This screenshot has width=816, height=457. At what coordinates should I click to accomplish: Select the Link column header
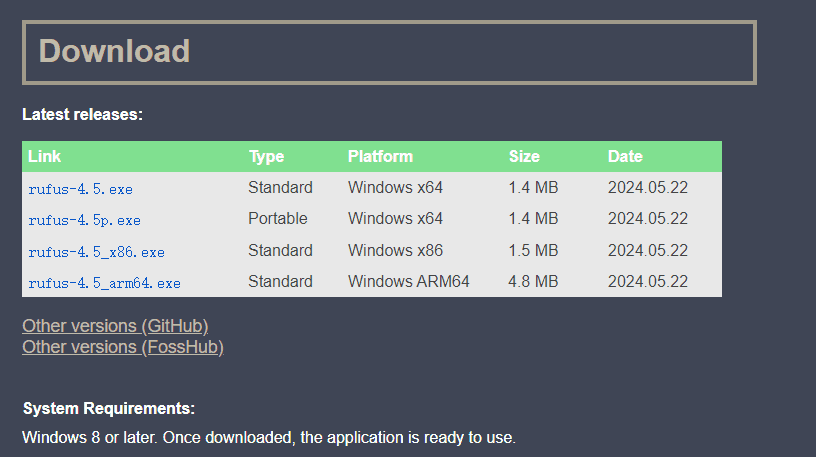point(45,157)
